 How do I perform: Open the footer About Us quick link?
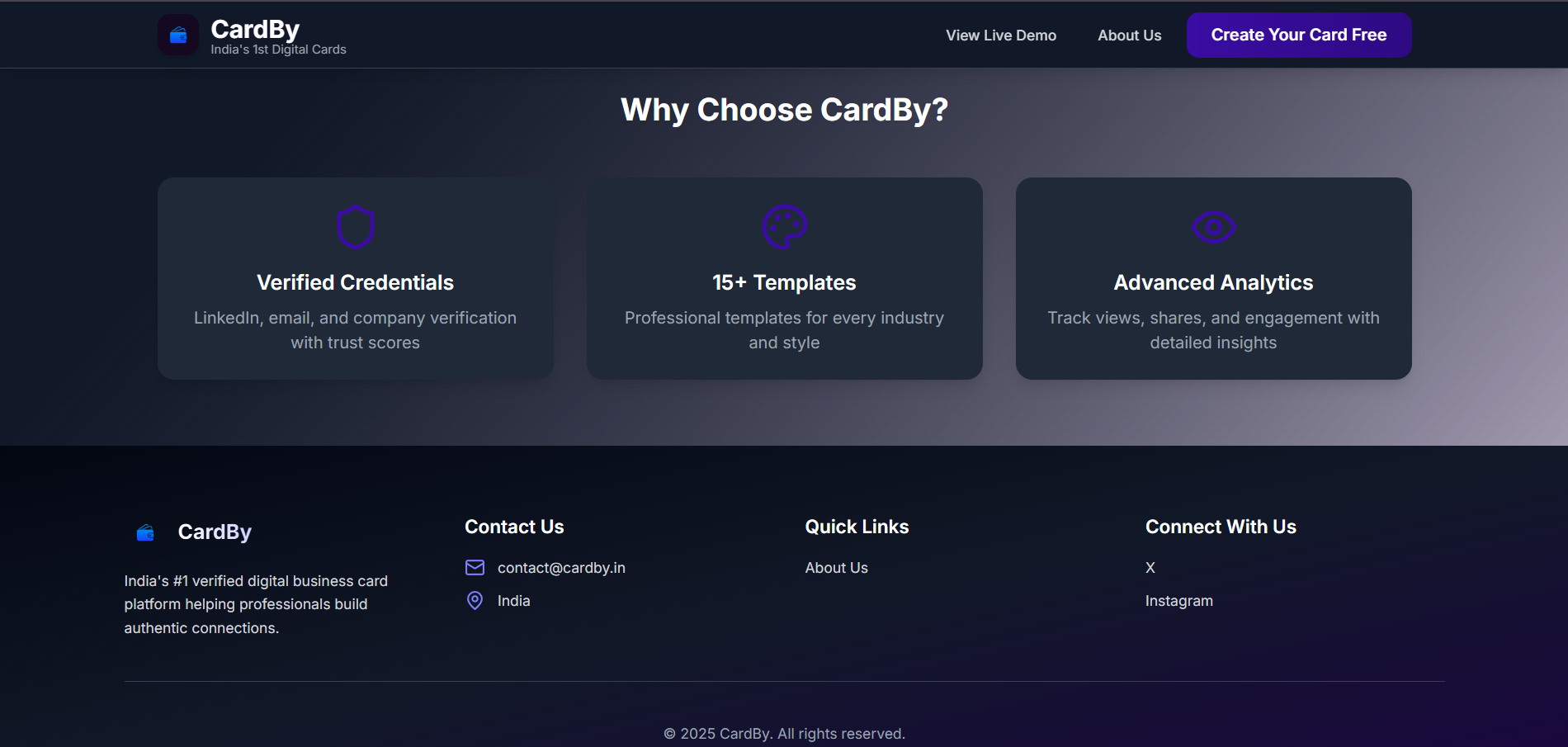(x=836, y=568)
